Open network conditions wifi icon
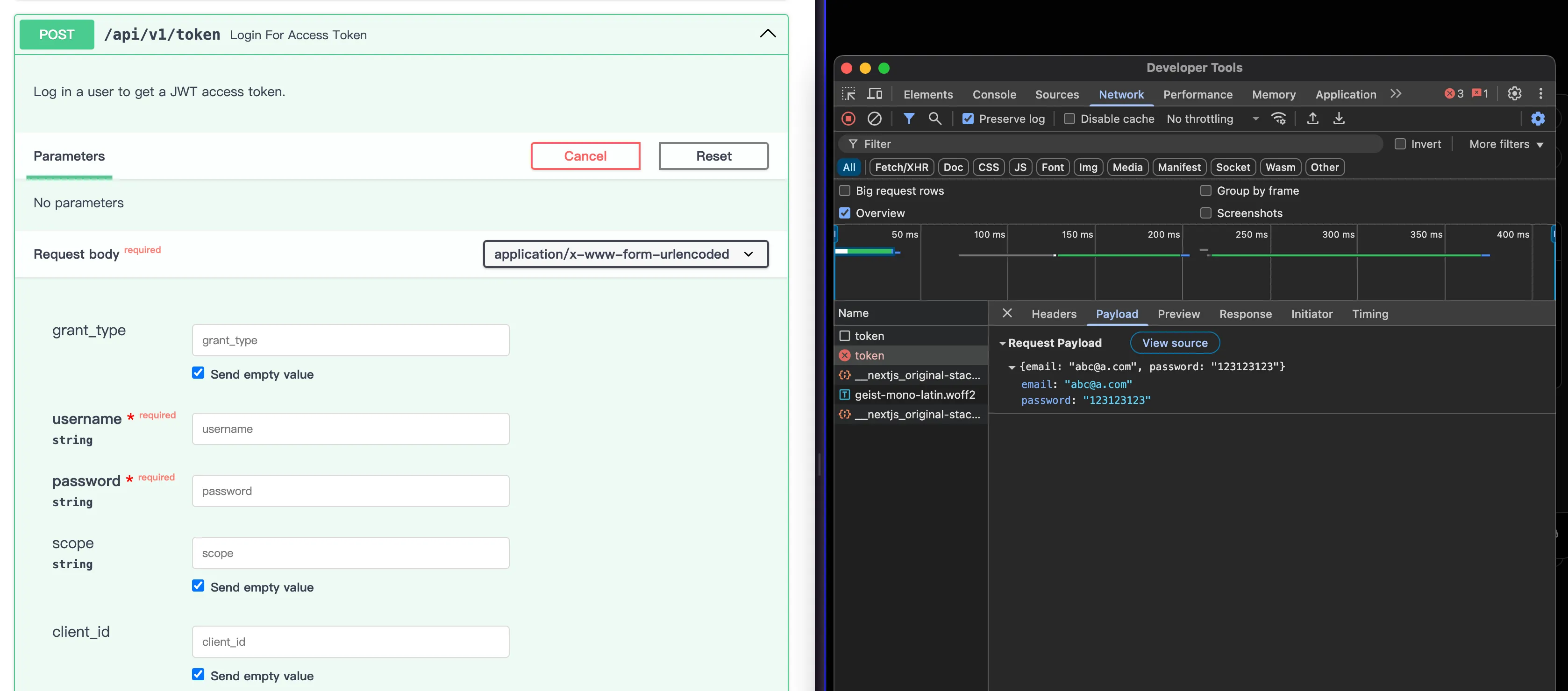Image resolution: width=1568 pixels, height=691 pixels. [x=1278, y=119]
